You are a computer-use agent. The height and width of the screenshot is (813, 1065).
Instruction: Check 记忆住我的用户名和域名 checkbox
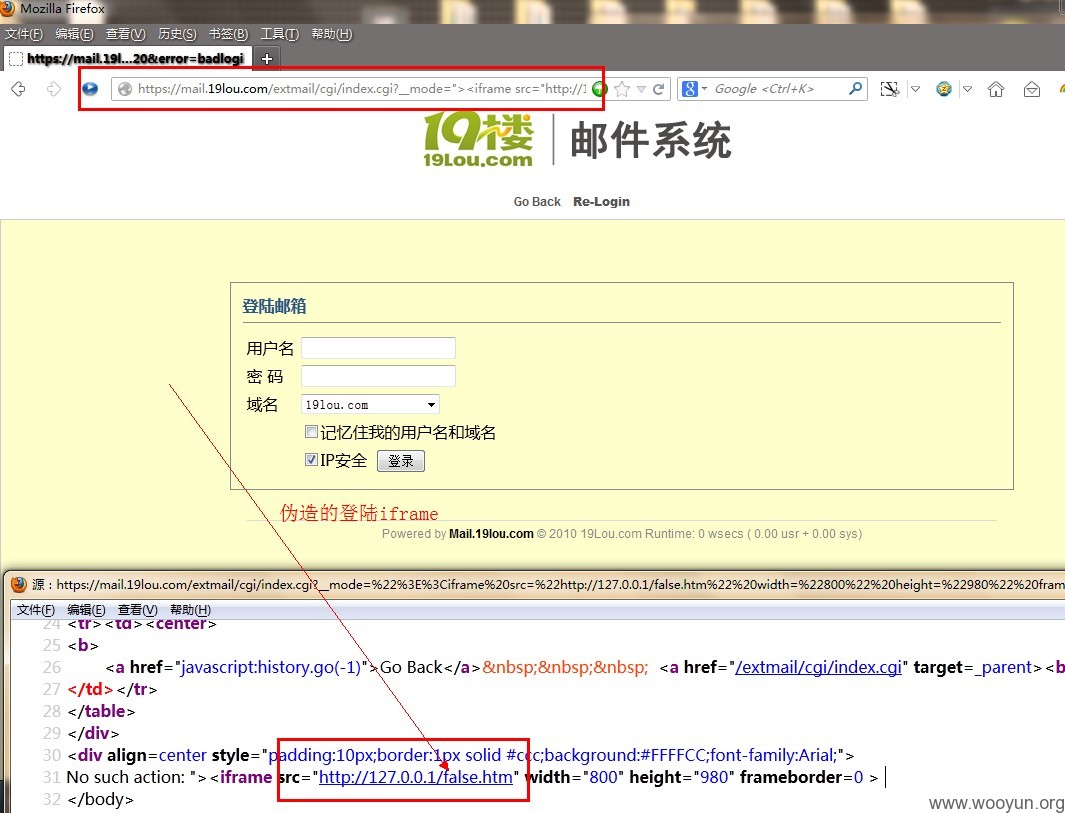pos(311,432)
